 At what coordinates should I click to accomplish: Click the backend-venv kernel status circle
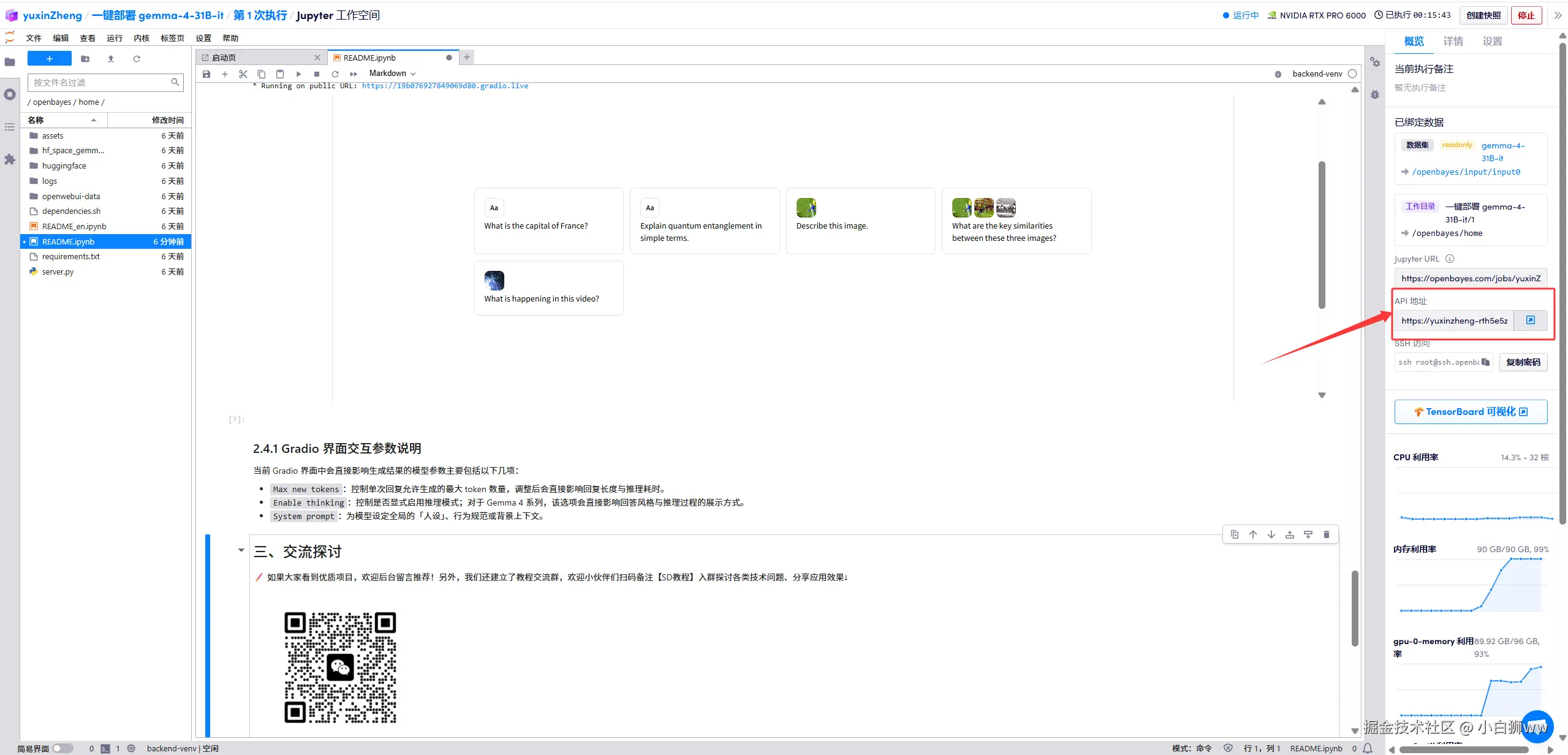[1352, 74]
